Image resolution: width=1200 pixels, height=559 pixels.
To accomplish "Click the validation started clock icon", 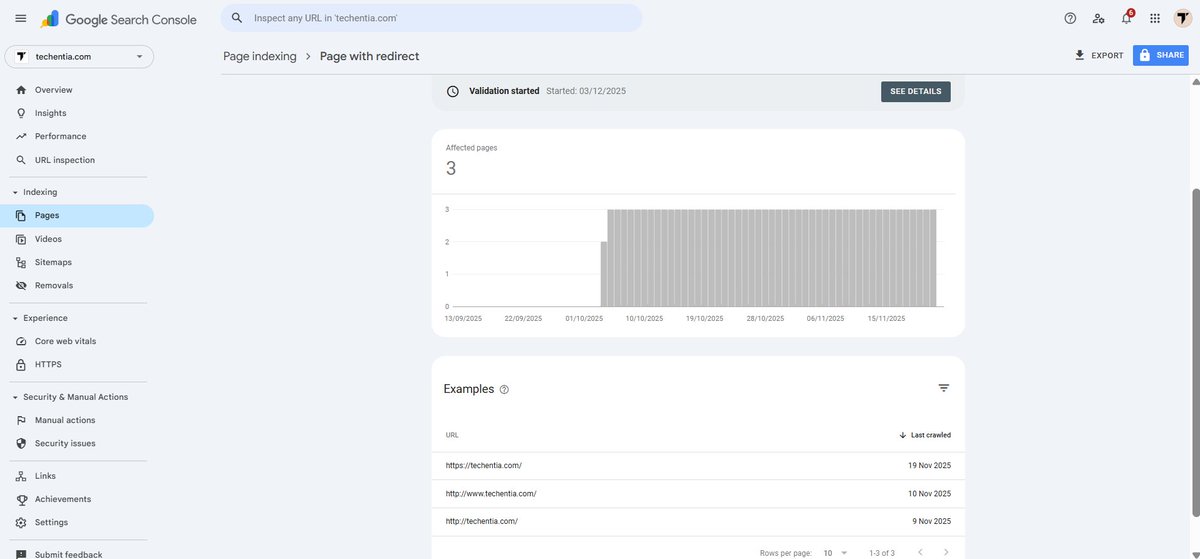I will [x=453, y=91].
